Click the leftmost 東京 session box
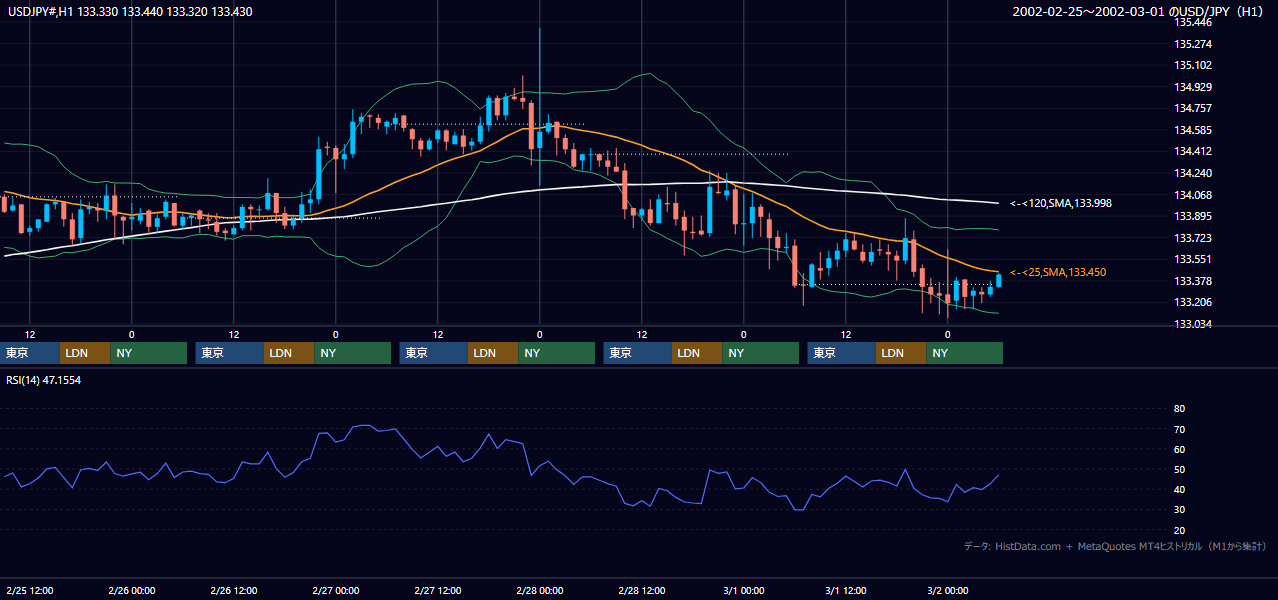Viewport: 1278px width, 600px height. pos(30,353)
